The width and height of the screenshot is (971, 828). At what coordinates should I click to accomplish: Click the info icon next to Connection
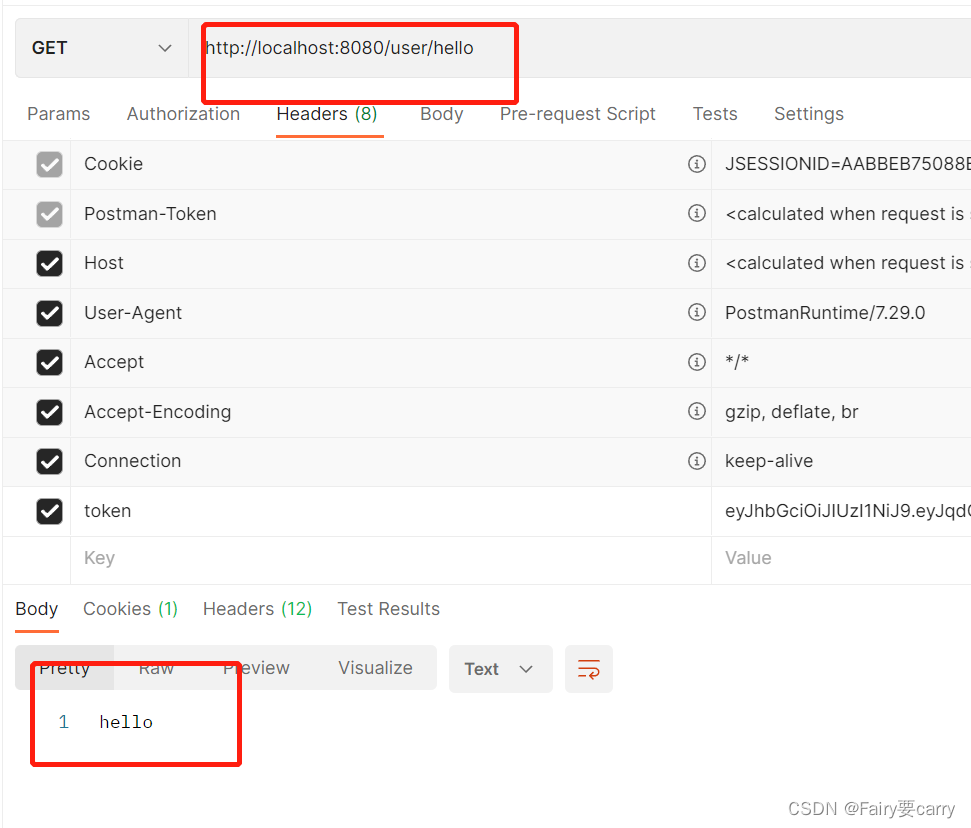tap(697, 461)
